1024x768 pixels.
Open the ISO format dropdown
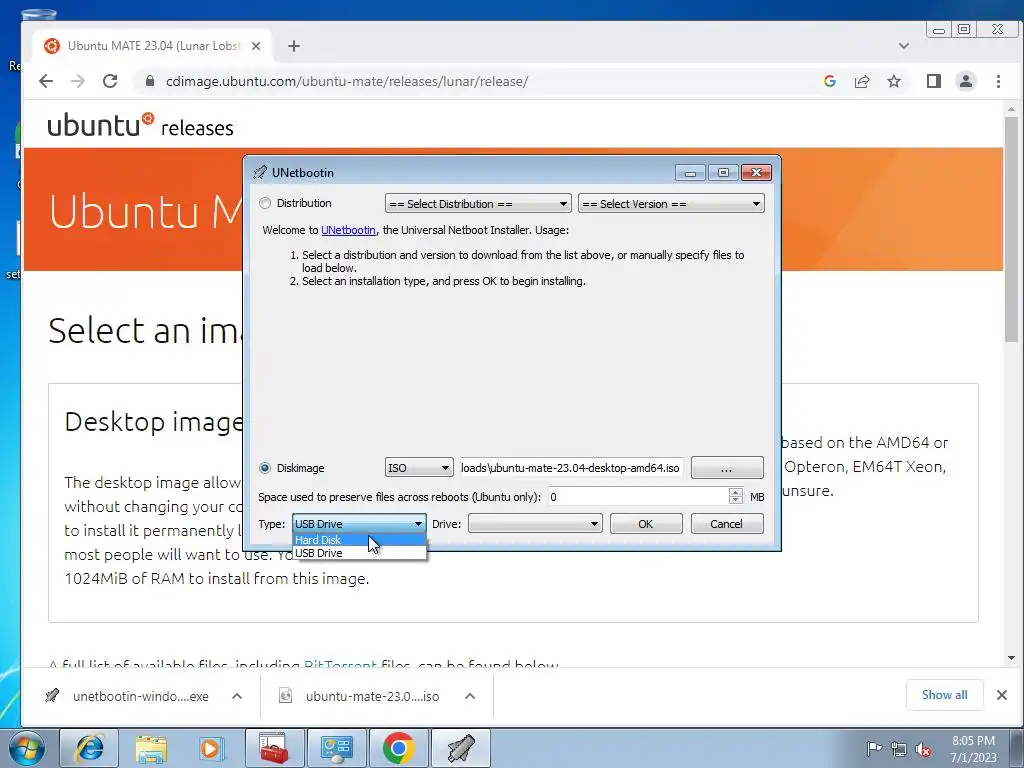click(x=419, y=468)
